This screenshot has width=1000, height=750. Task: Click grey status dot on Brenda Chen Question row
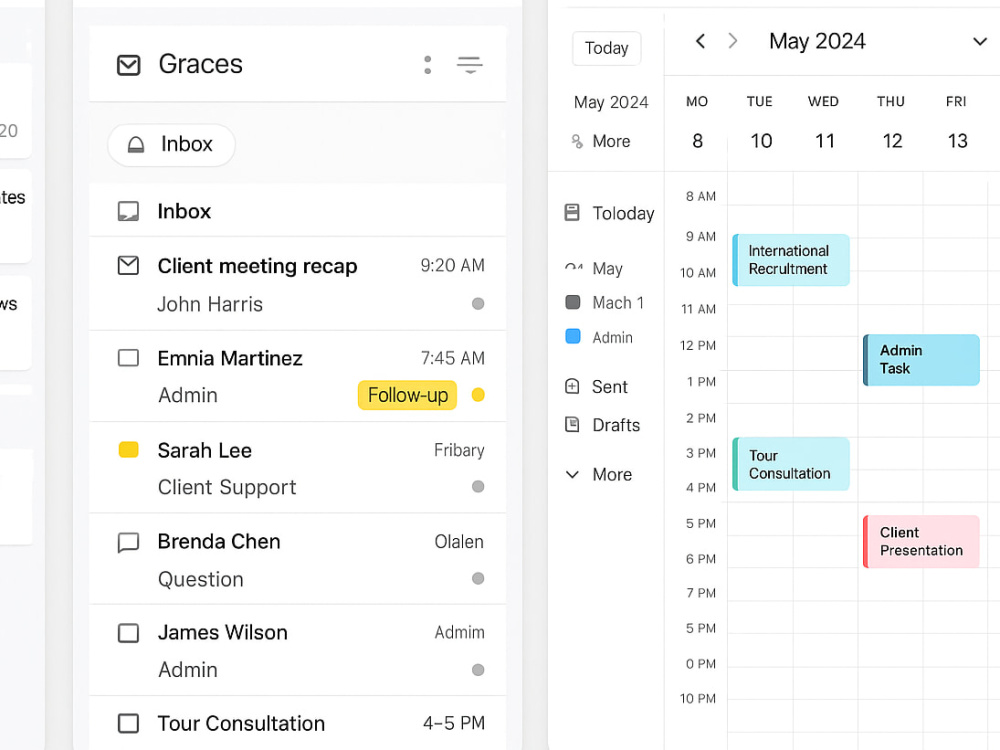[x=478, y=578]
